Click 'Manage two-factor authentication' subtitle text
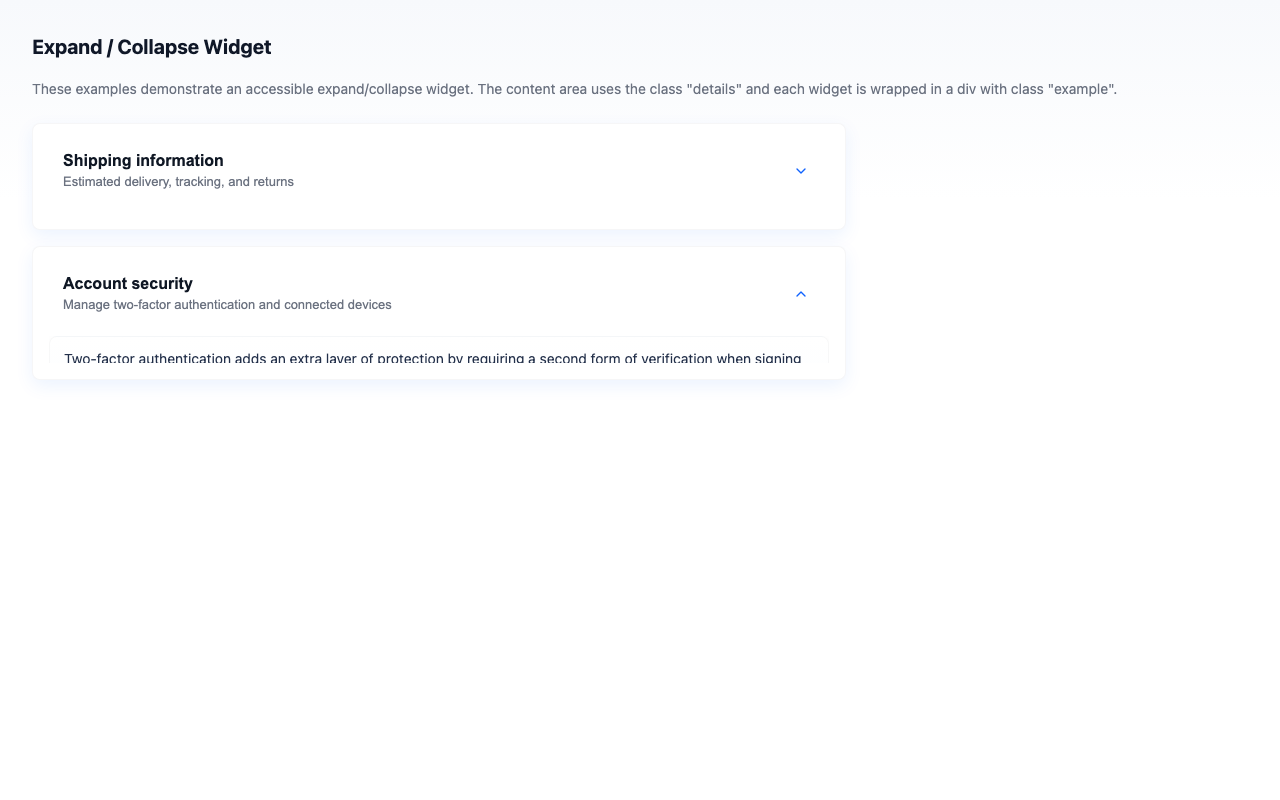The image size is (1280, 800). tap(227, 304)
